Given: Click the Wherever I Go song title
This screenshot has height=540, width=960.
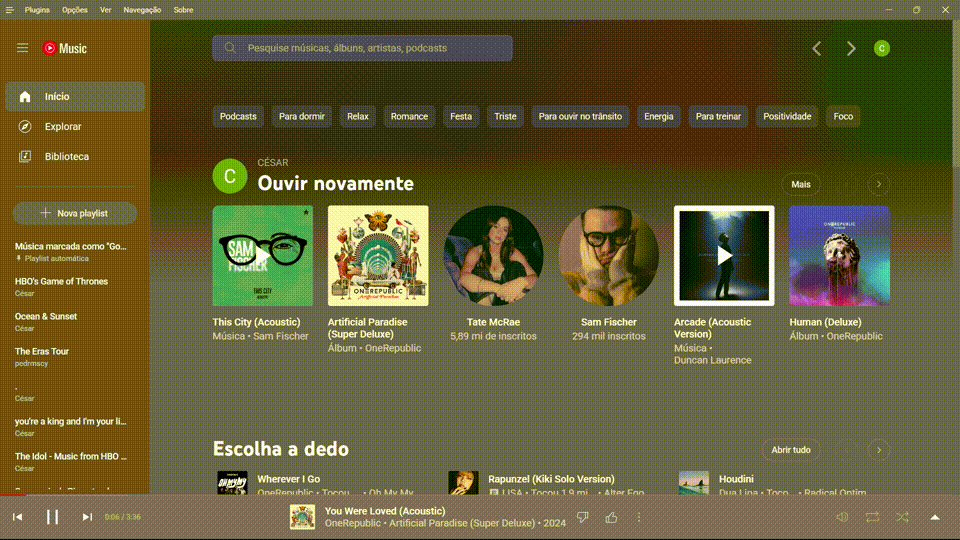Looking at the screenshot, I should tap(288, 479).
